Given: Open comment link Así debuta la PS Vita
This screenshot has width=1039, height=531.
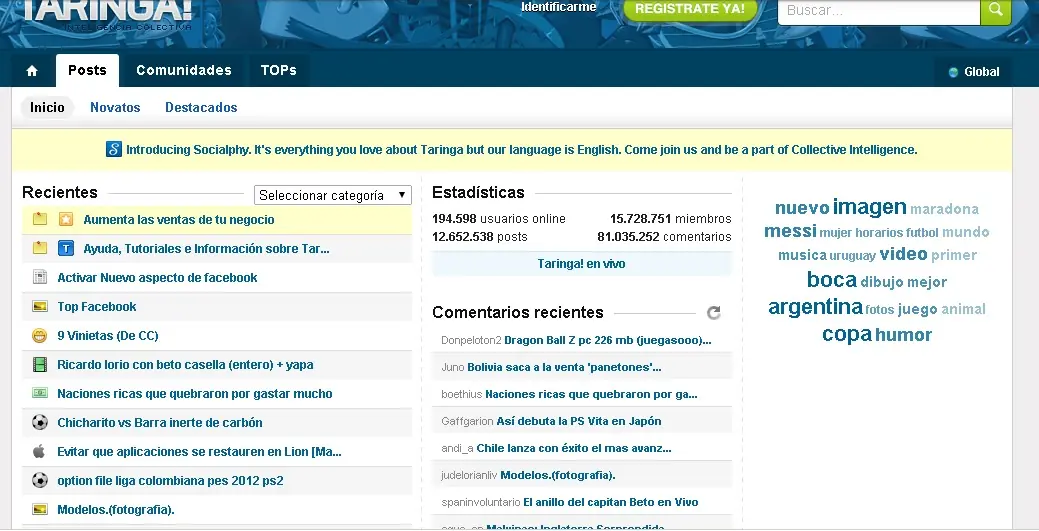Looking at the screenshot, I should (578, 421).
